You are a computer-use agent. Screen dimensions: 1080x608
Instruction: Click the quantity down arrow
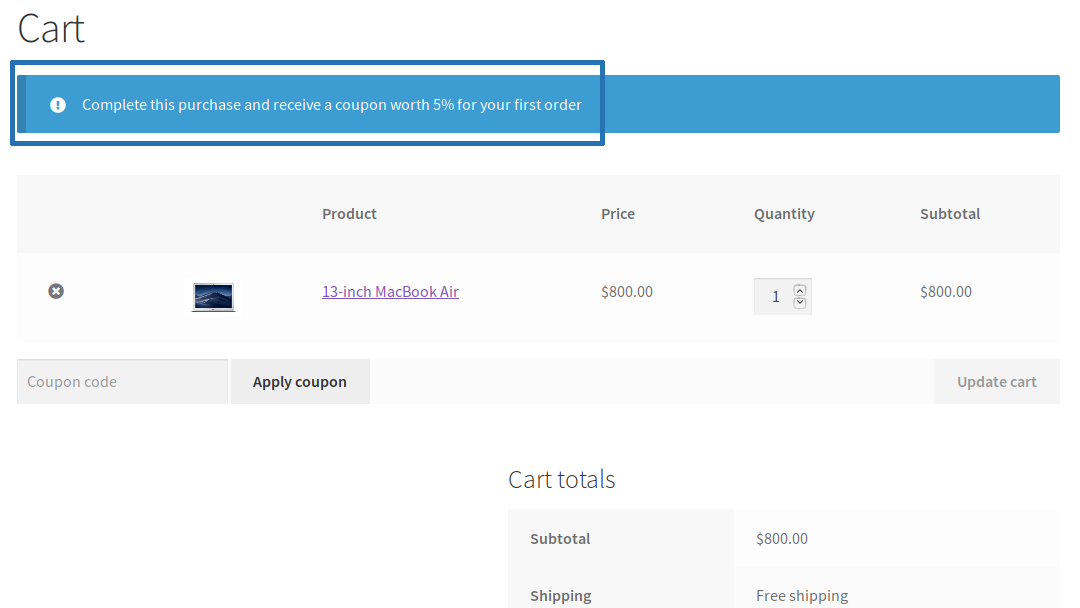click(800, 303)
